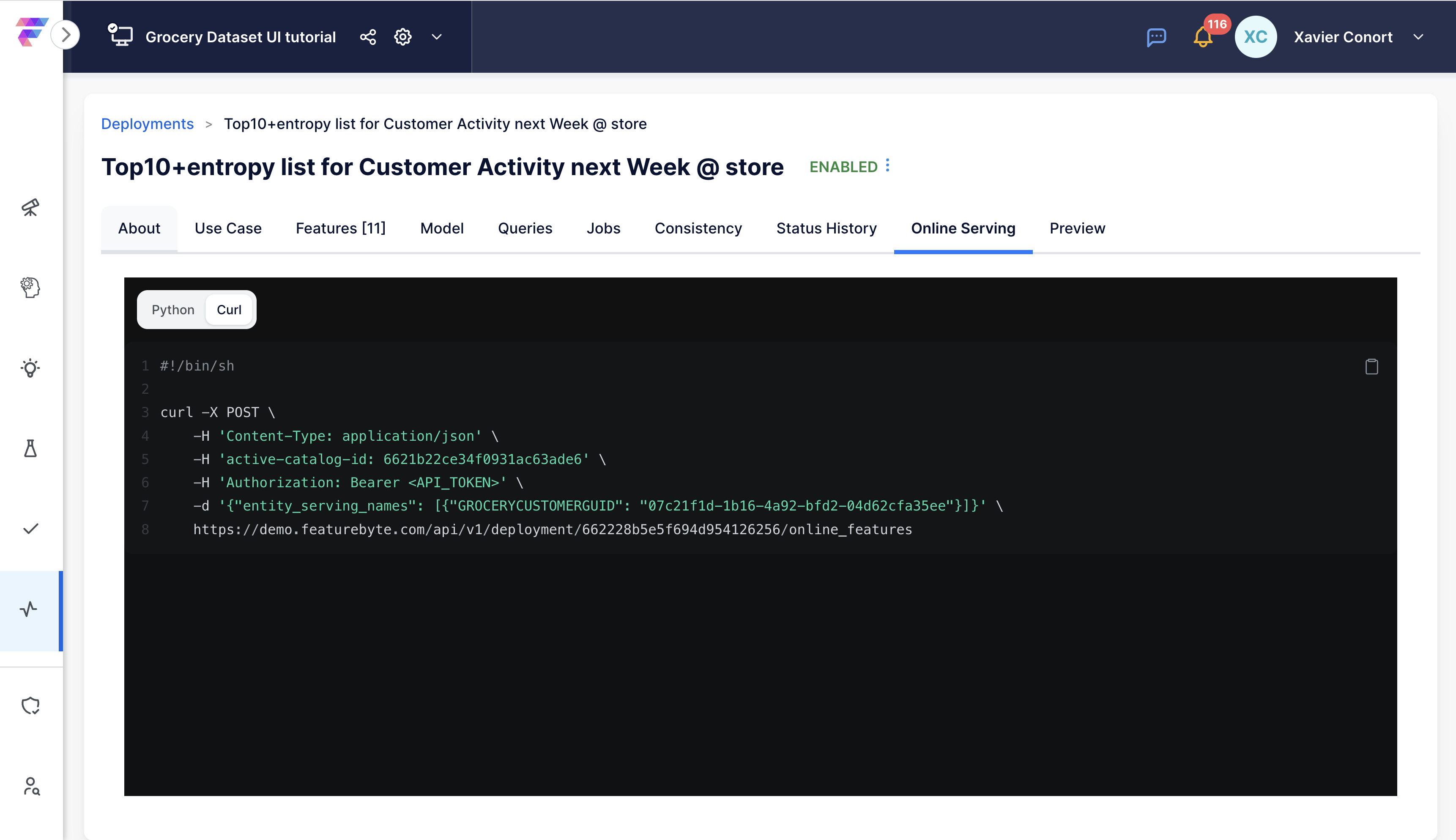This screenshot has width=1456, height=840.
Task: Open the flask sidebar icon
Action: click(30, 448)
